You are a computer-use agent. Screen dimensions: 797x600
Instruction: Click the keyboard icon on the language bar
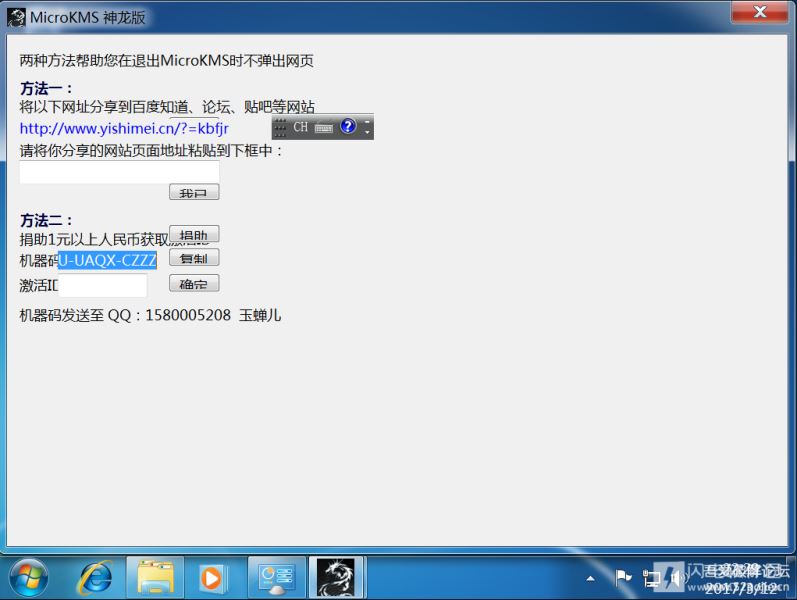pos(324,128)
